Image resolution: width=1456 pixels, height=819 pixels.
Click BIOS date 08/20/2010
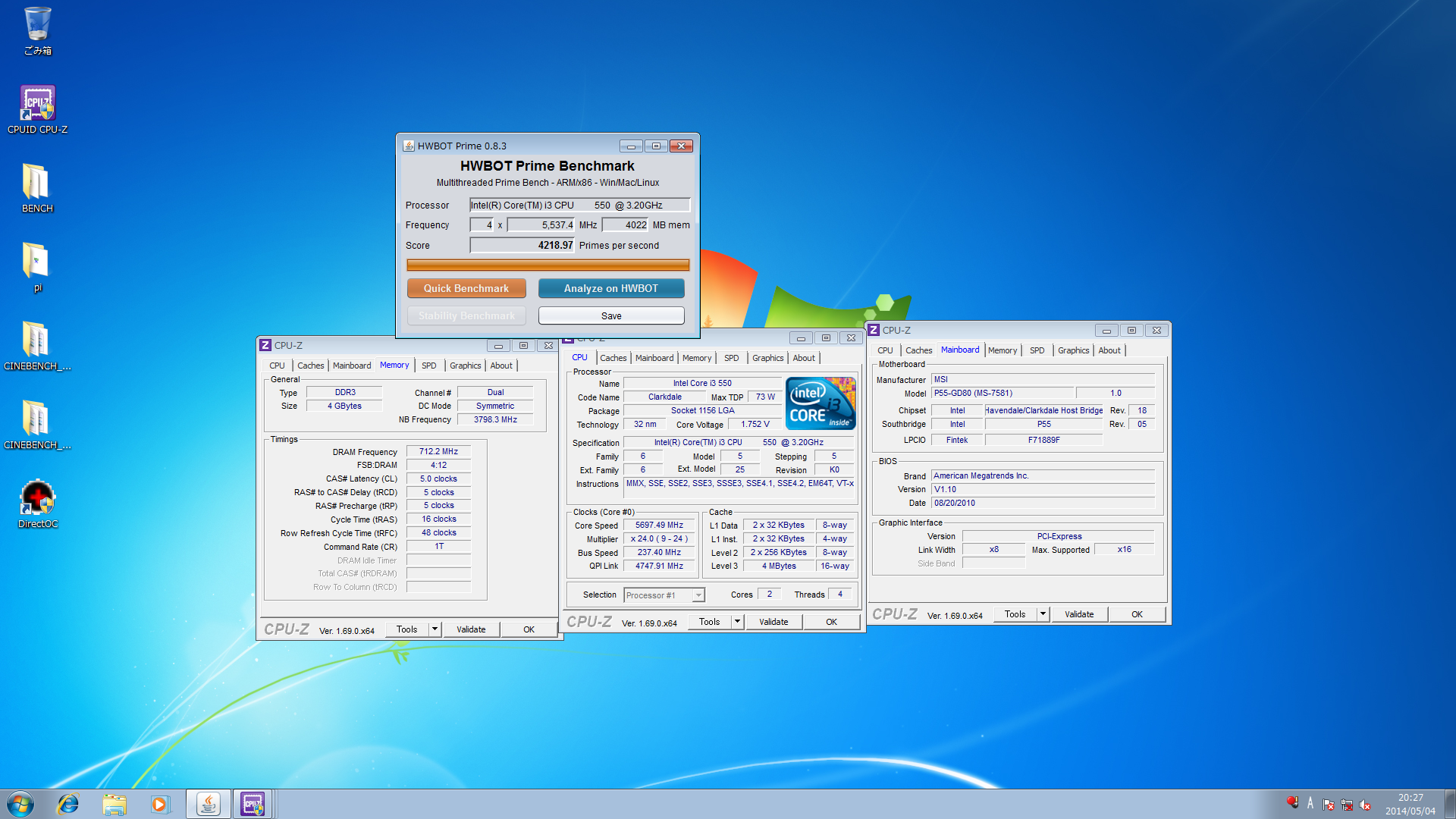coord(1043,503)
